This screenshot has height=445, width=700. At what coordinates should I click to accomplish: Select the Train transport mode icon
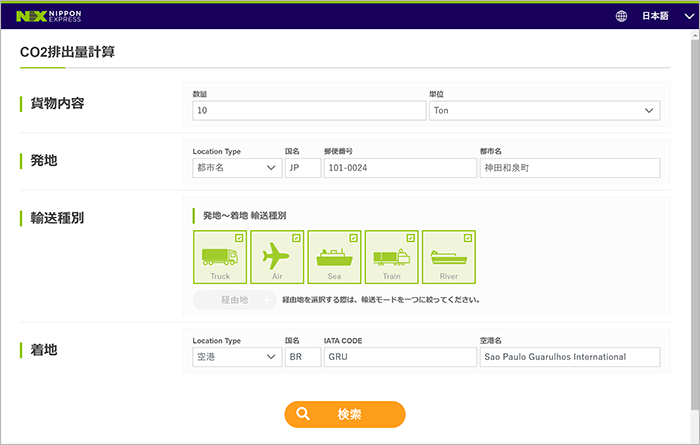(x=390, y=258)
